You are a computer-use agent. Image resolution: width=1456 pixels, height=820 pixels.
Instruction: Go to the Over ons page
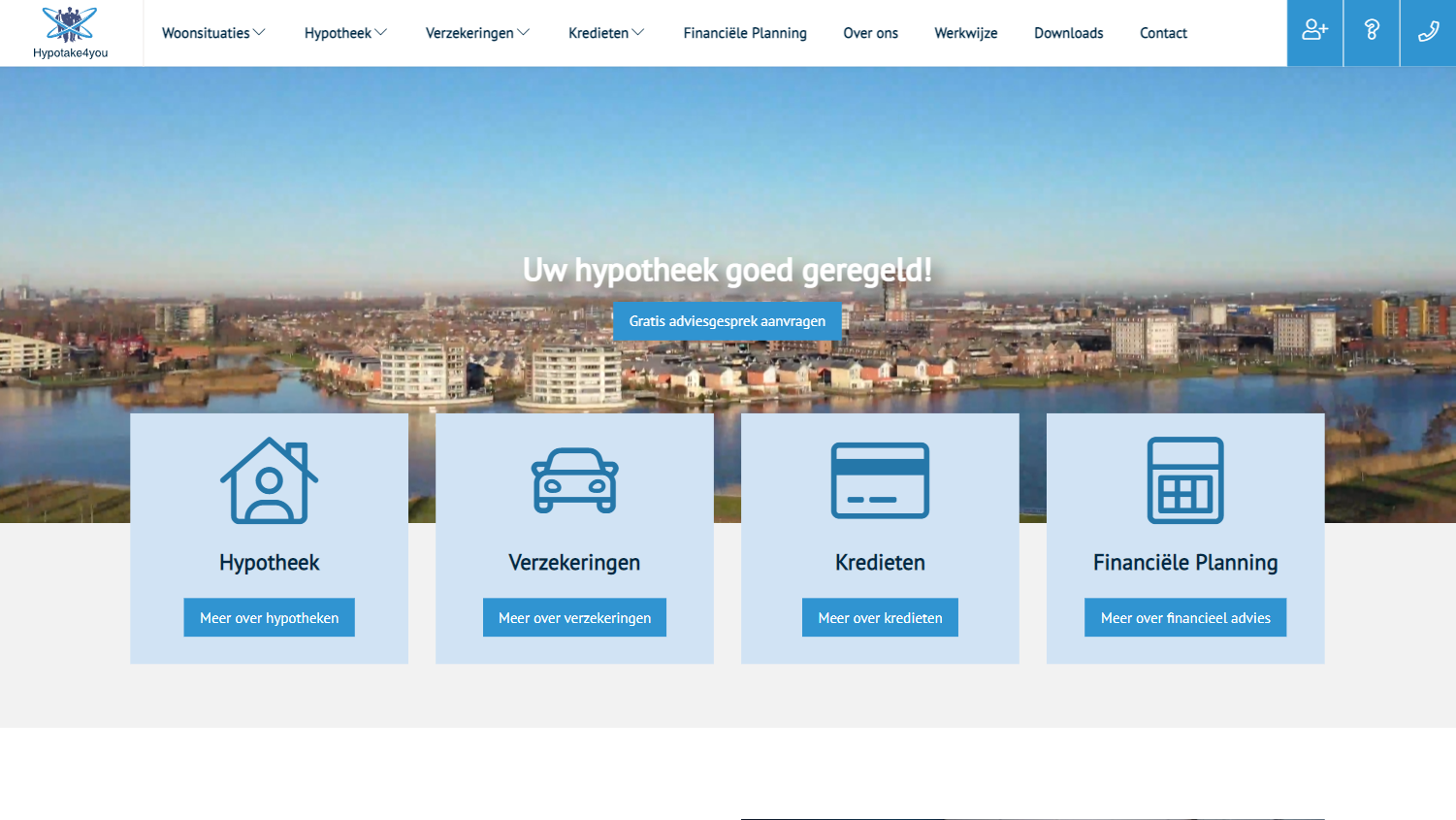point(870,33)
